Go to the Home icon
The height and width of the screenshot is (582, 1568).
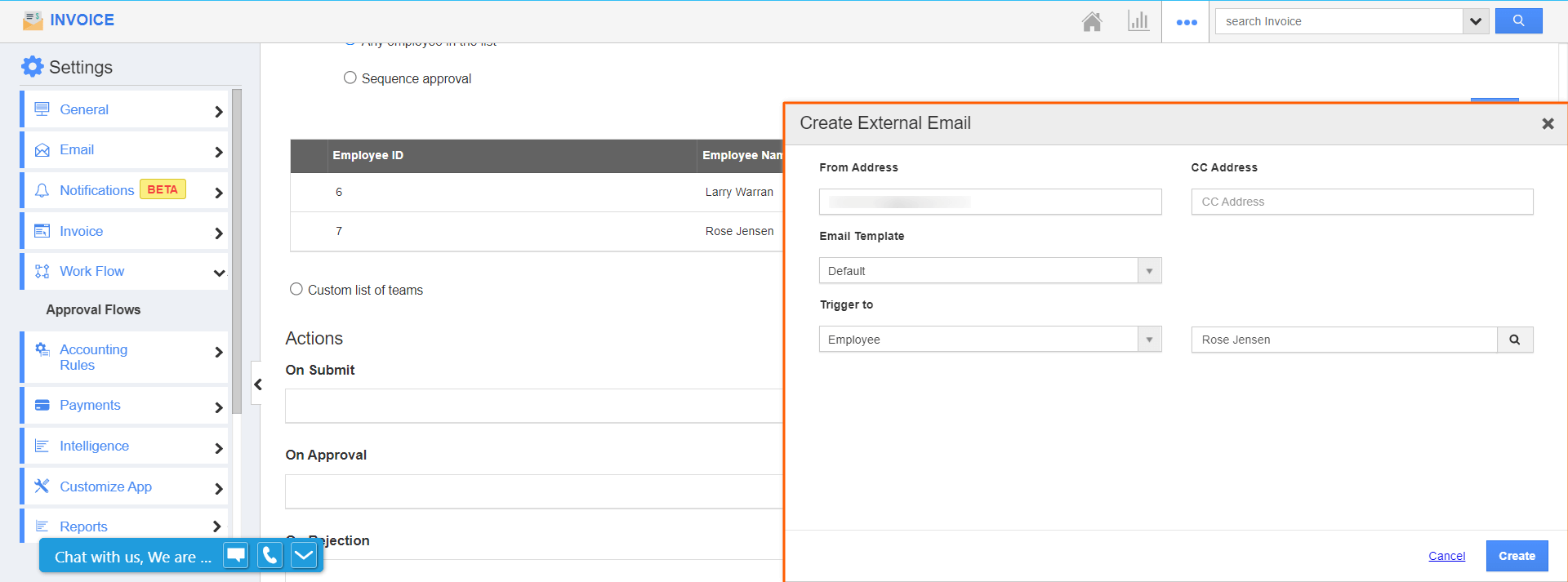[x=1092, y=21]
